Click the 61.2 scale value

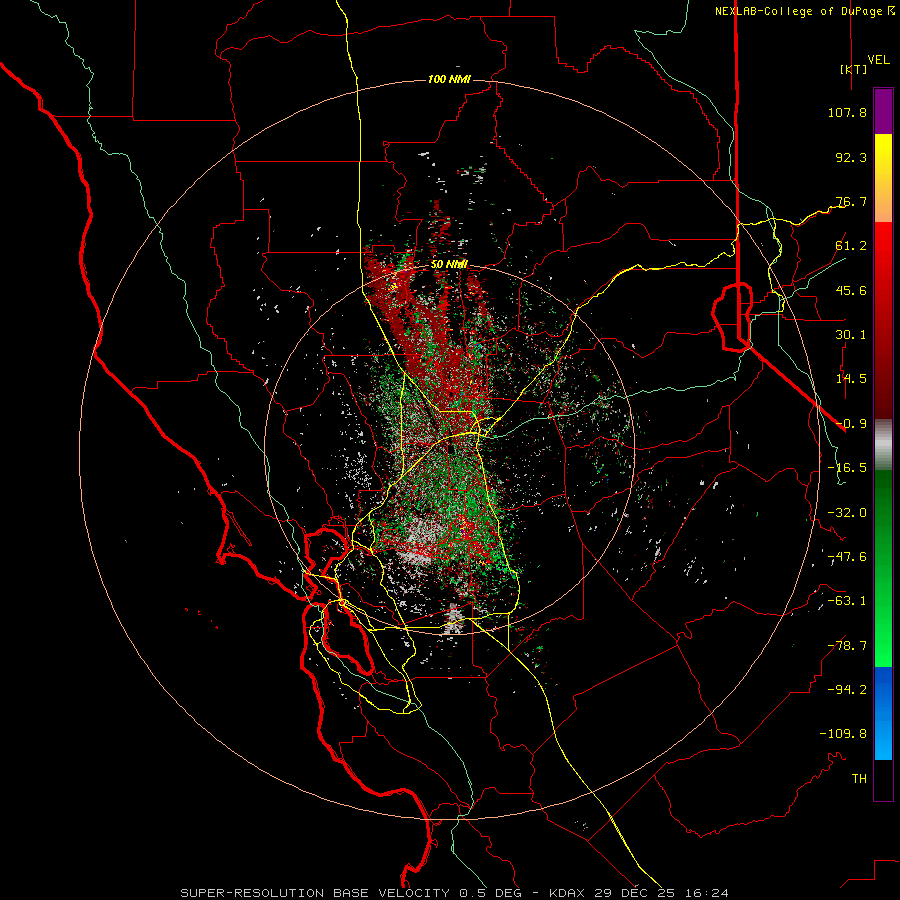[851, 246]
